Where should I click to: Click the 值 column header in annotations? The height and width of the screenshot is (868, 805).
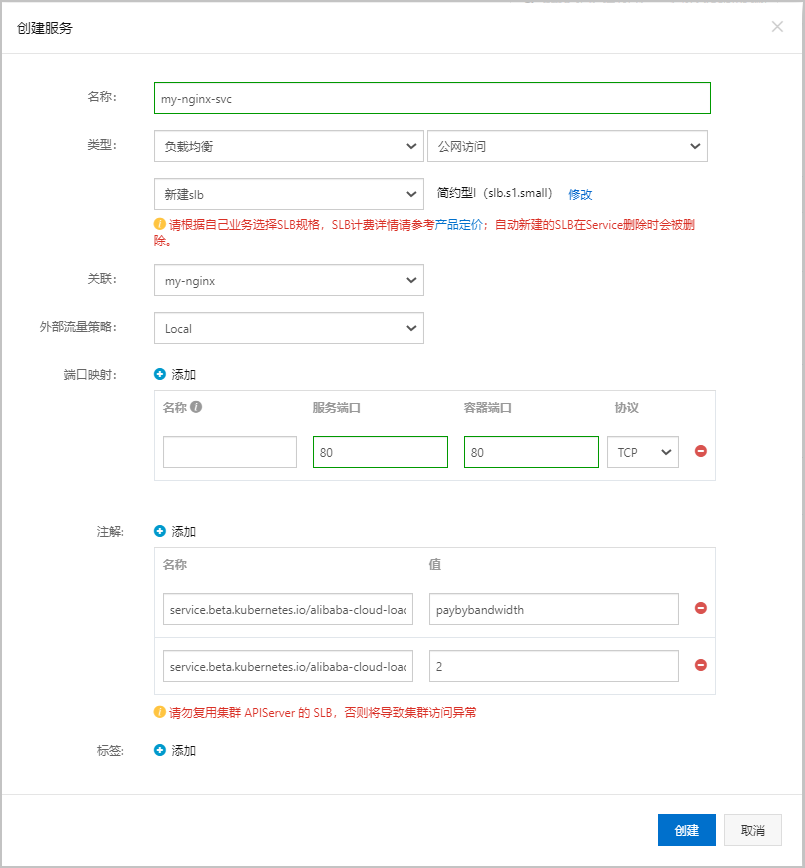coord(435,564)
